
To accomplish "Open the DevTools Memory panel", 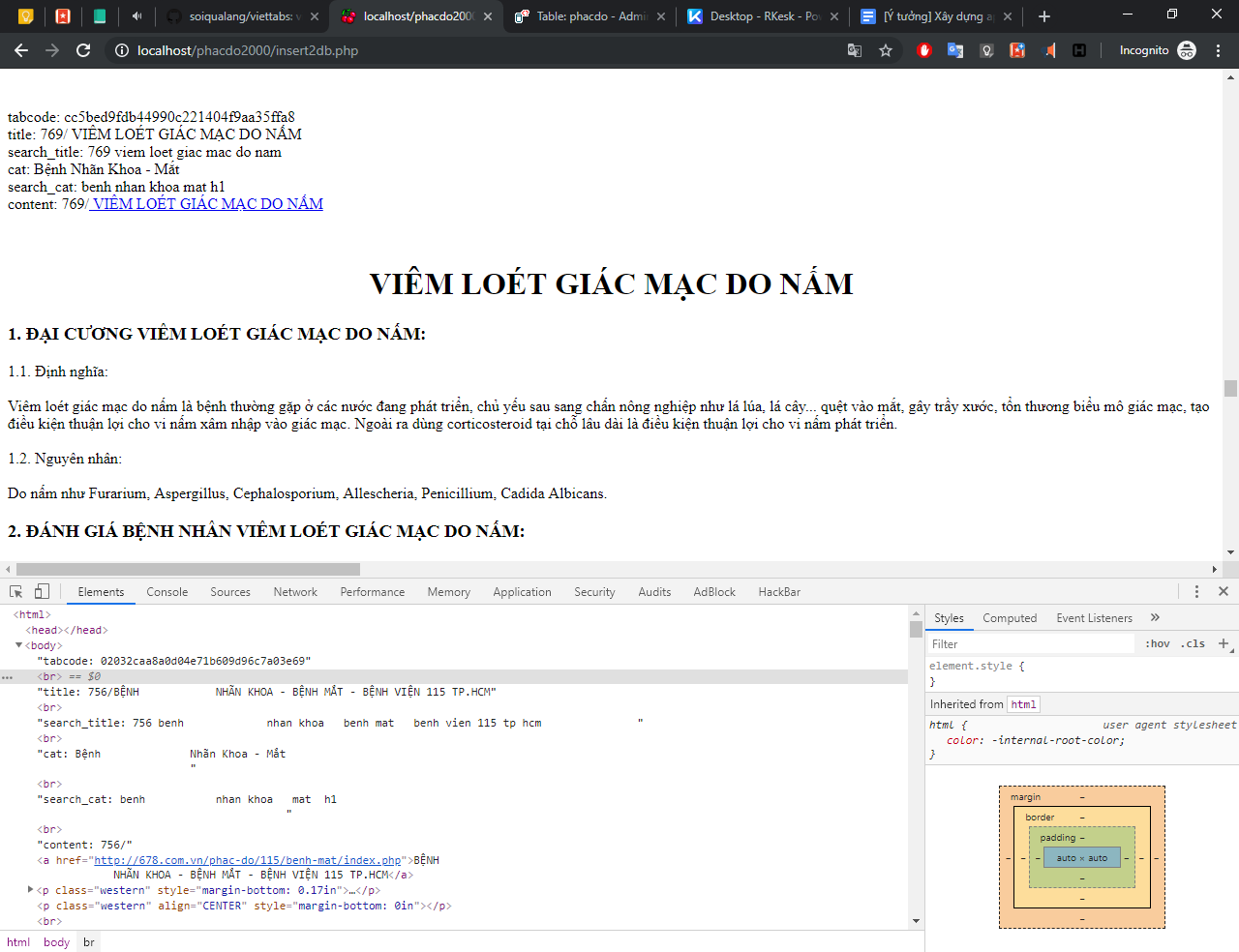I will click(449, 592).
